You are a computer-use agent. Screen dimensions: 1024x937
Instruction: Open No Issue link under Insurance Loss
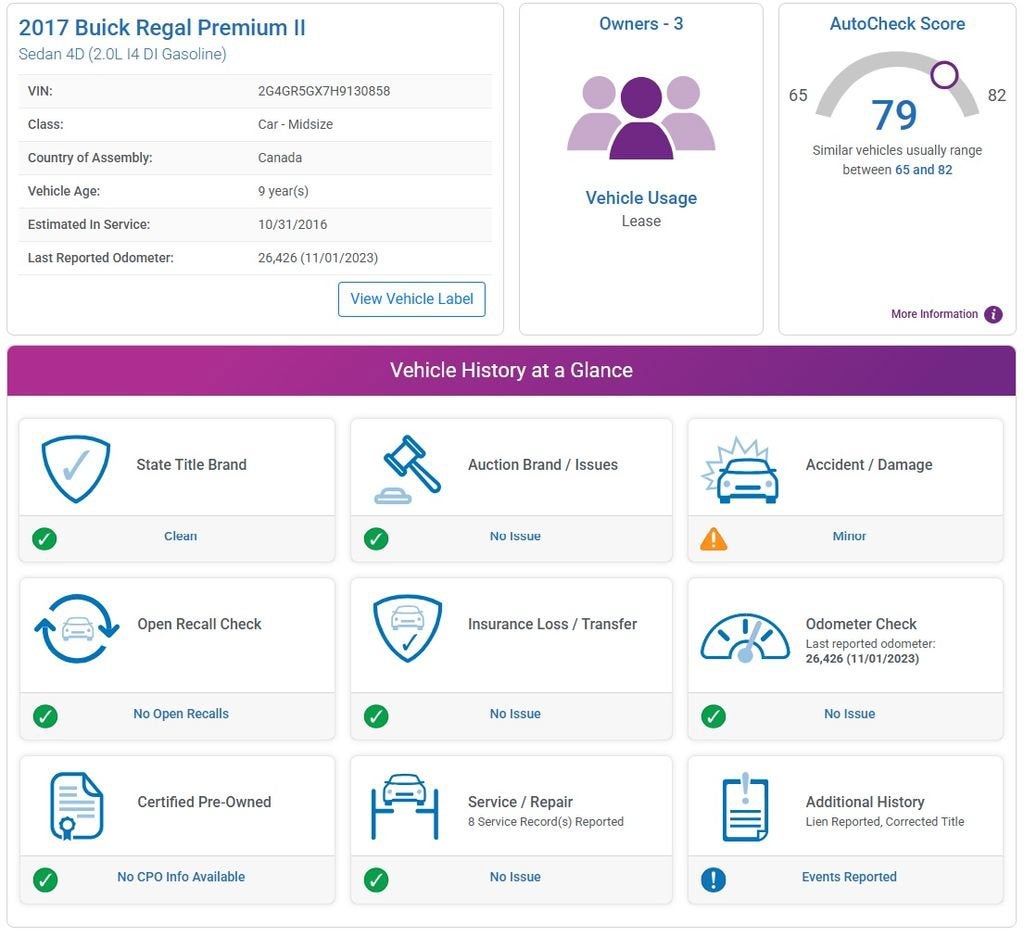(x=515, y=714)
